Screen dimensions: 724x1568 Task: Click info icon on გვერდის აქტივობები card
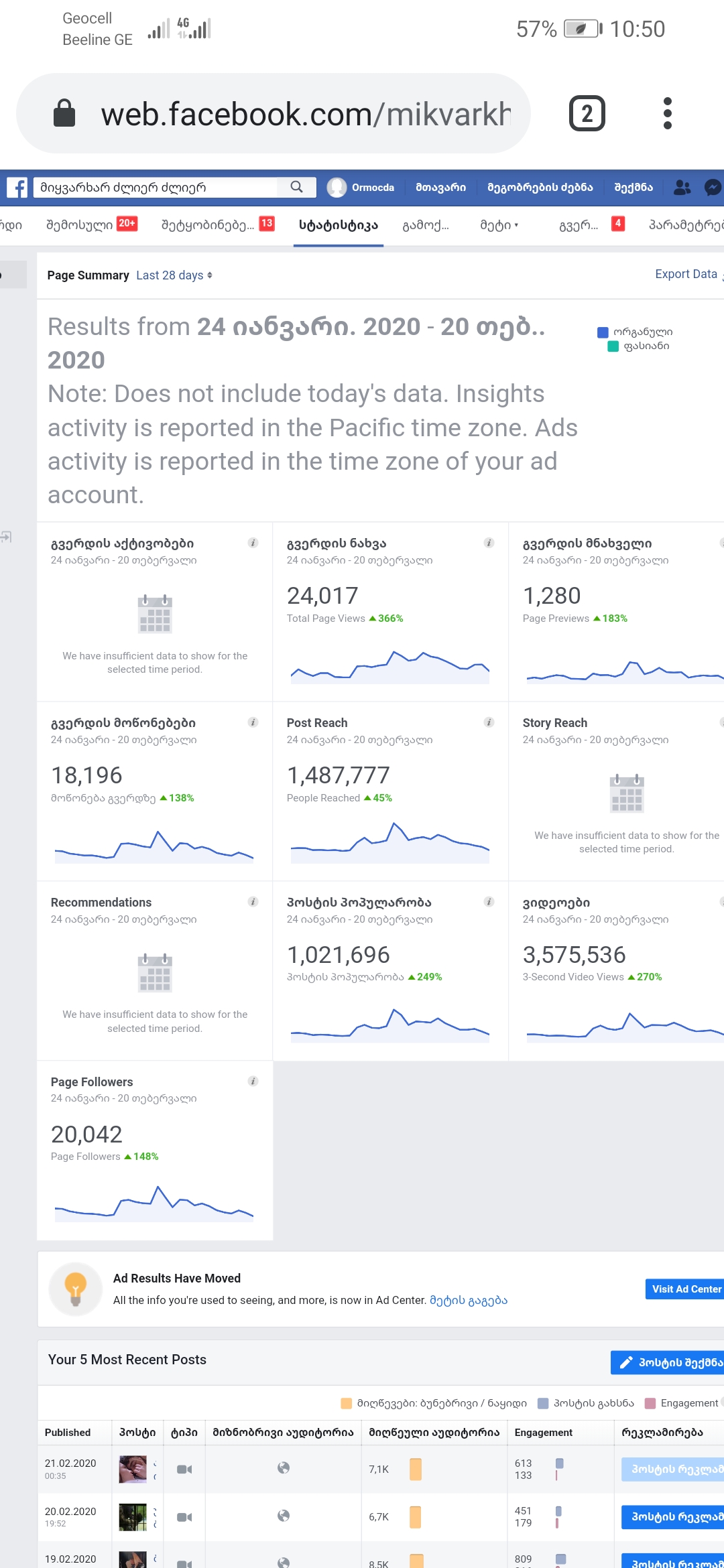click(x=253, y=543)
